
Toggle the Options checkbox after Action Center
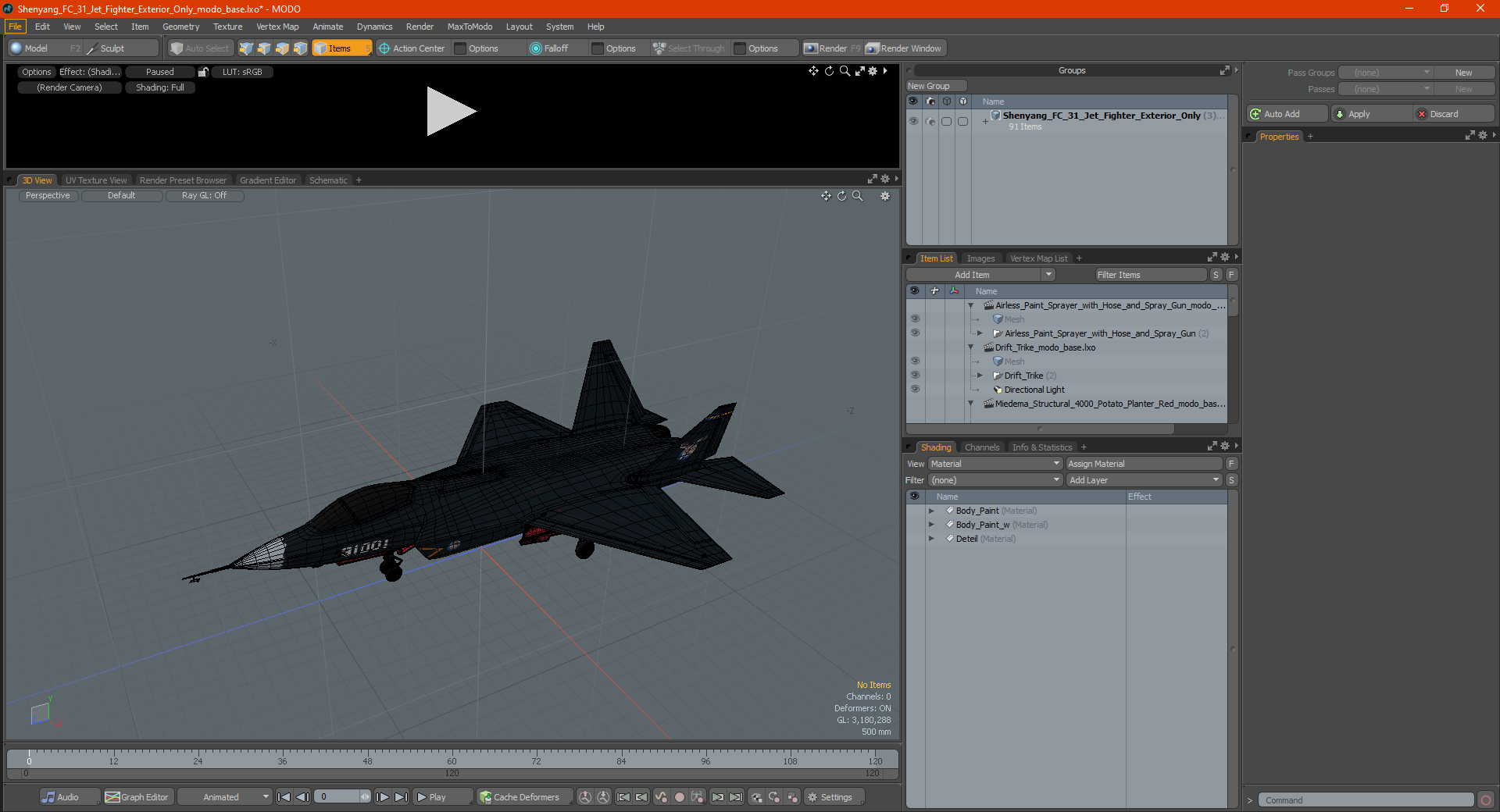[461, 48]
